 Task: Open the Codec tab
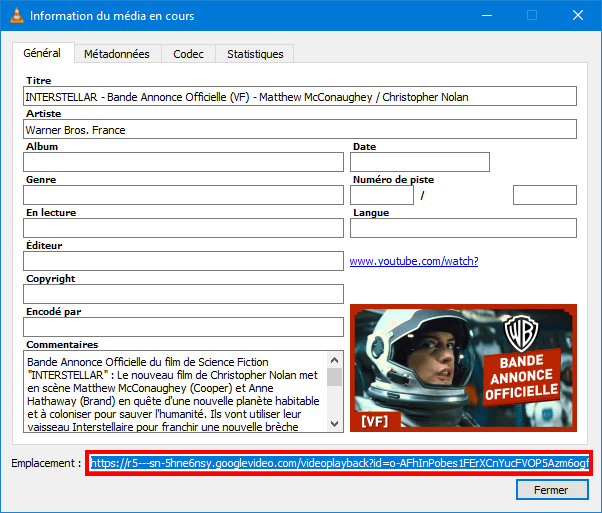(x=188, y=54)
